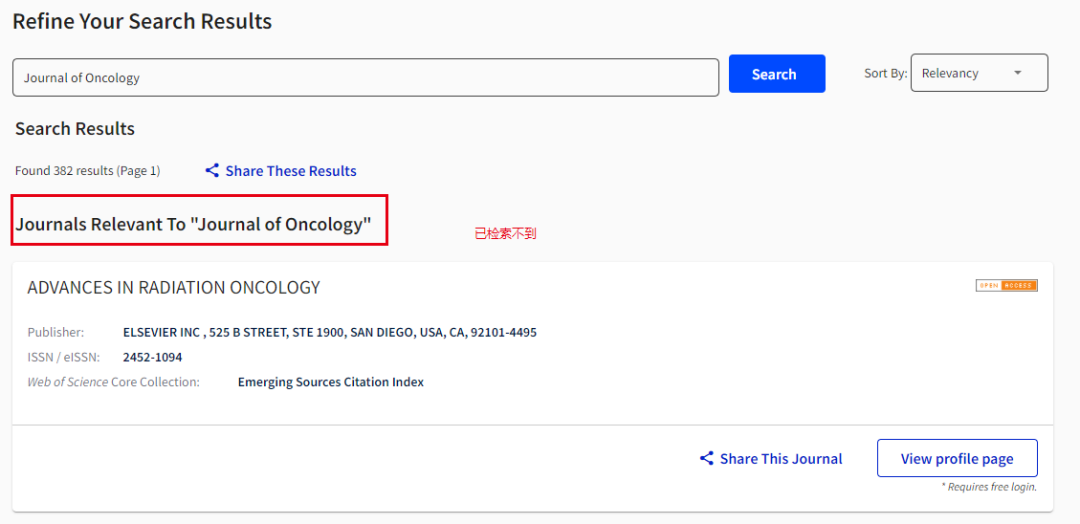Viewport: 1080px width, 524px height.
Task: Click the Refine Your Search Results heading
Action: 142,21
